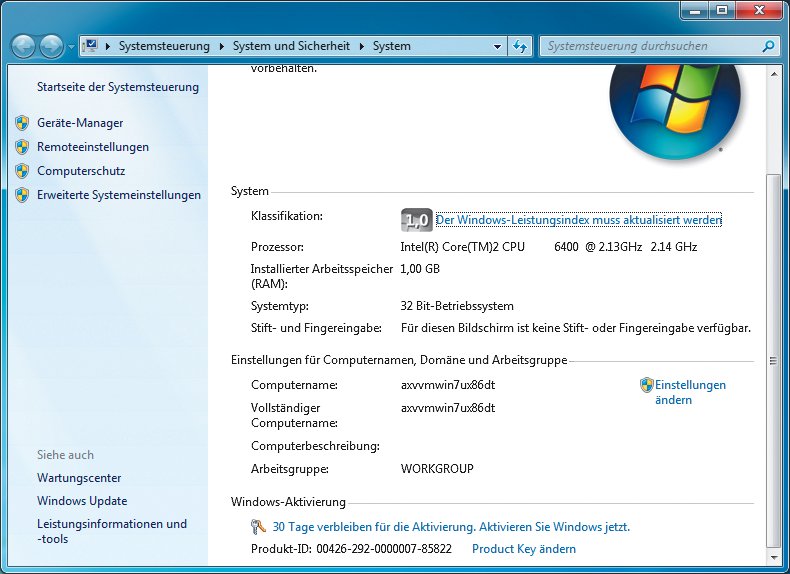Open Windows Update link

(82, 501)
